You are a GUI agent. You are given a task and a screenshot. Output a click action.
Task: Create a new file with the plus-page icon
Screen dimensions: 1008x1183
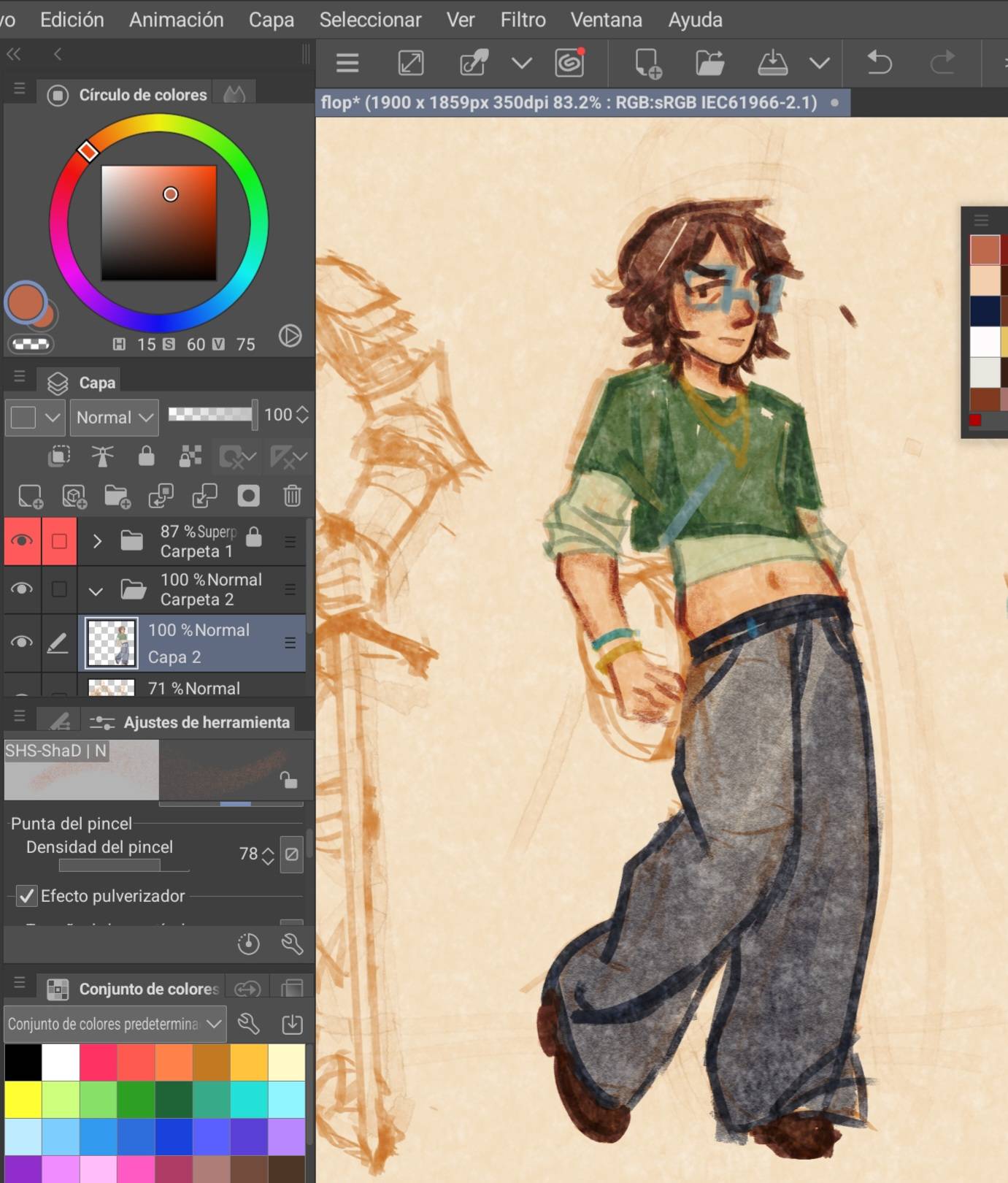(648, 64)
